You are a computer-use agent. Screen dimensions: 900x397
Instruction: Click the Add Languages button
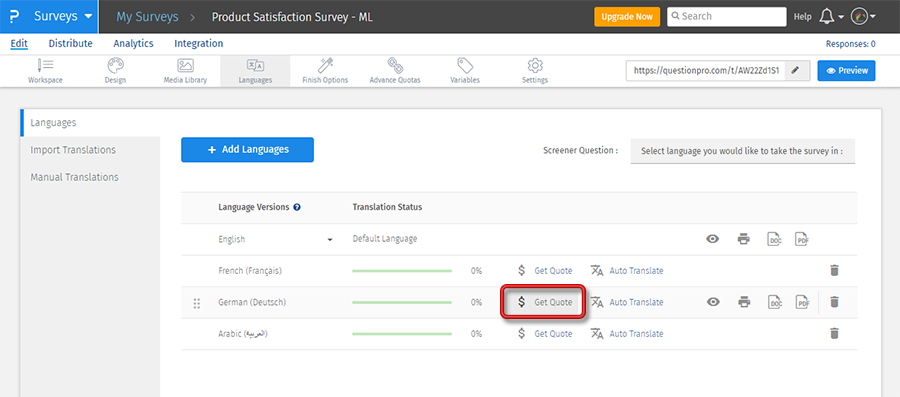(x=247, y=150)
